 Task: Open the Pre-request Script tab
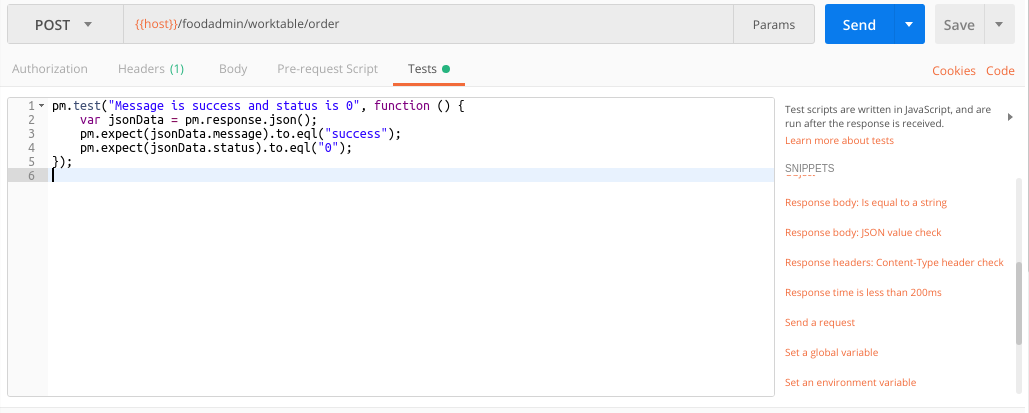327,69
